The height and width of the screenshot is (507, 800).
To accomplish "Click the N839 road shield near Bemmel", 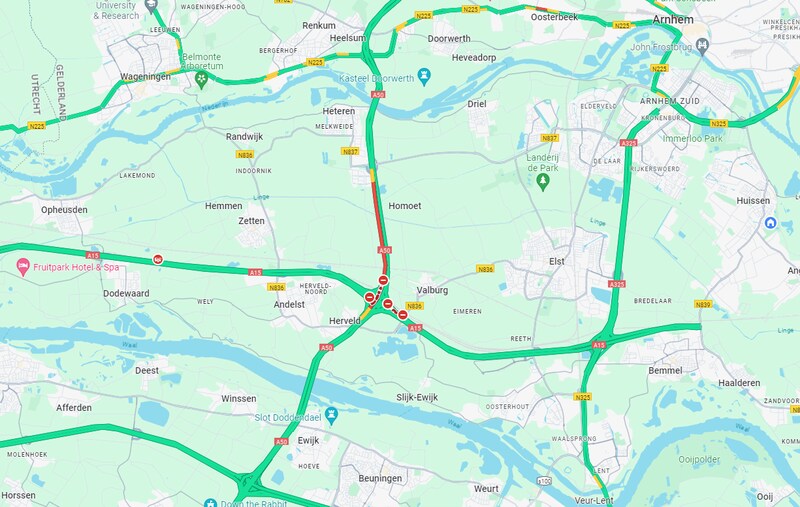I will 703,305.
